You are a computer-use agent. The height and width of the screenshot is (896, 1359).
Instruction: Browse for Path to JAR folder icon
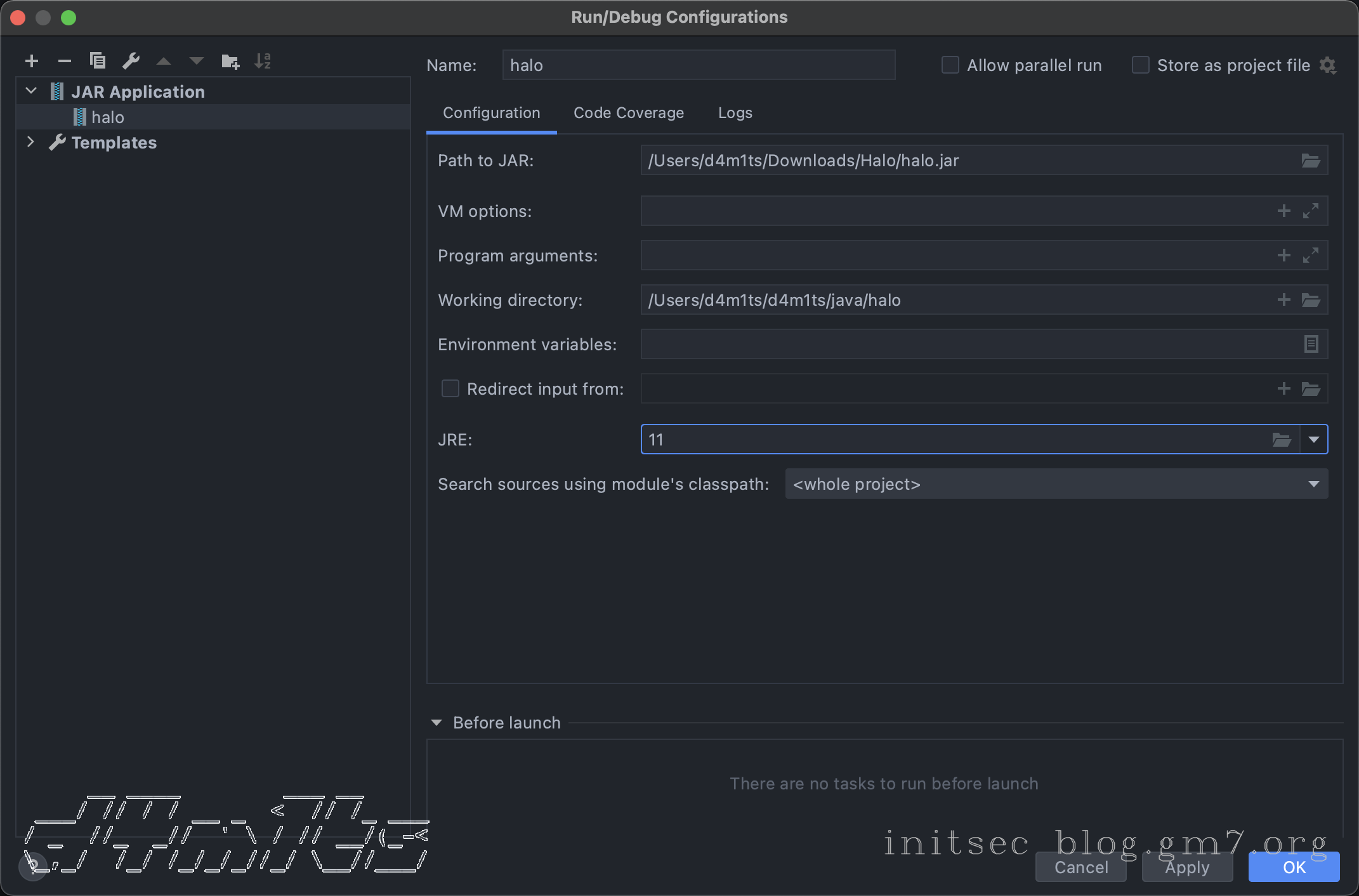(1310, 161)
